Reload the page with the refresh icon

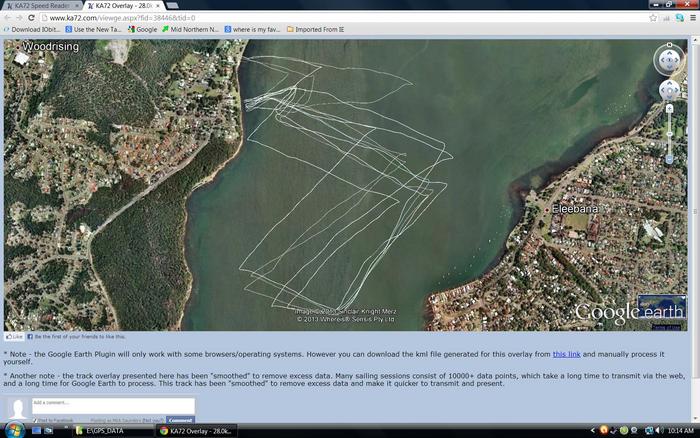tap(31, 18)
